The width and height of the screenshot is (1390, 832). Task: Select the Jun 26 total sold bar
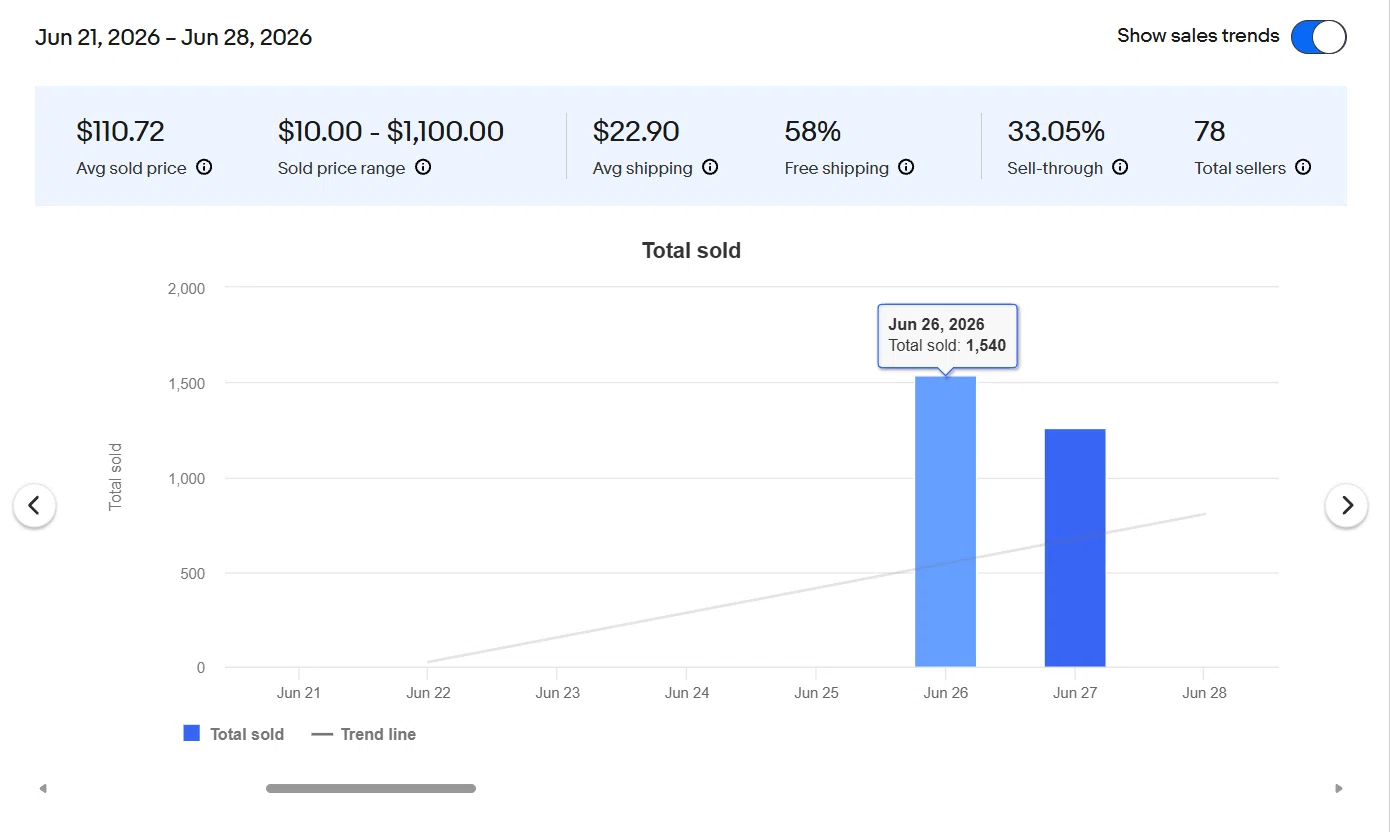pyautogui.click(x=945, y=522)
